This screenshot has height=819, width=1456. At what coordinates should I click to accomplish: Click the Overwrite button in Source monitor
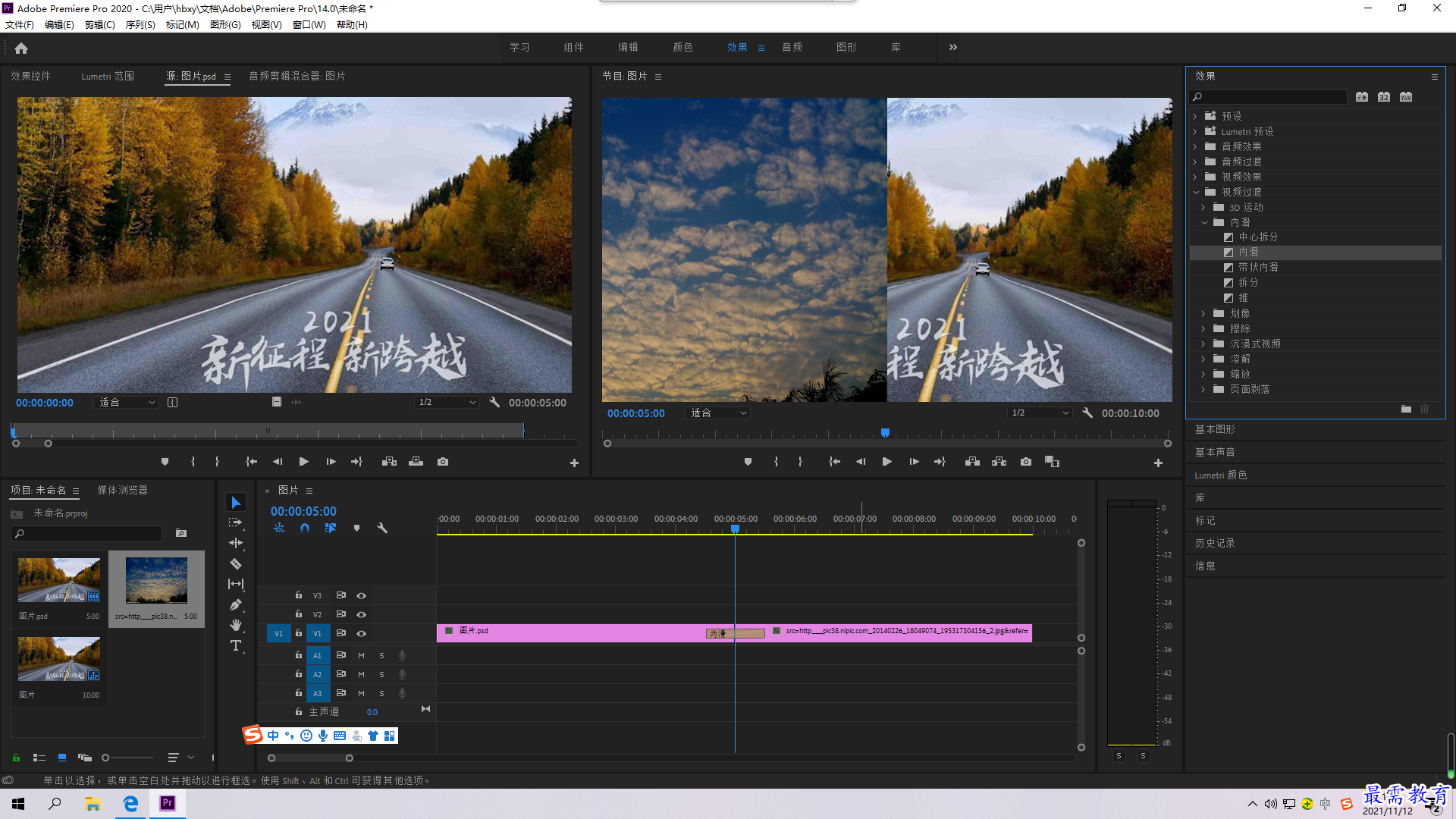click(416, 462)
